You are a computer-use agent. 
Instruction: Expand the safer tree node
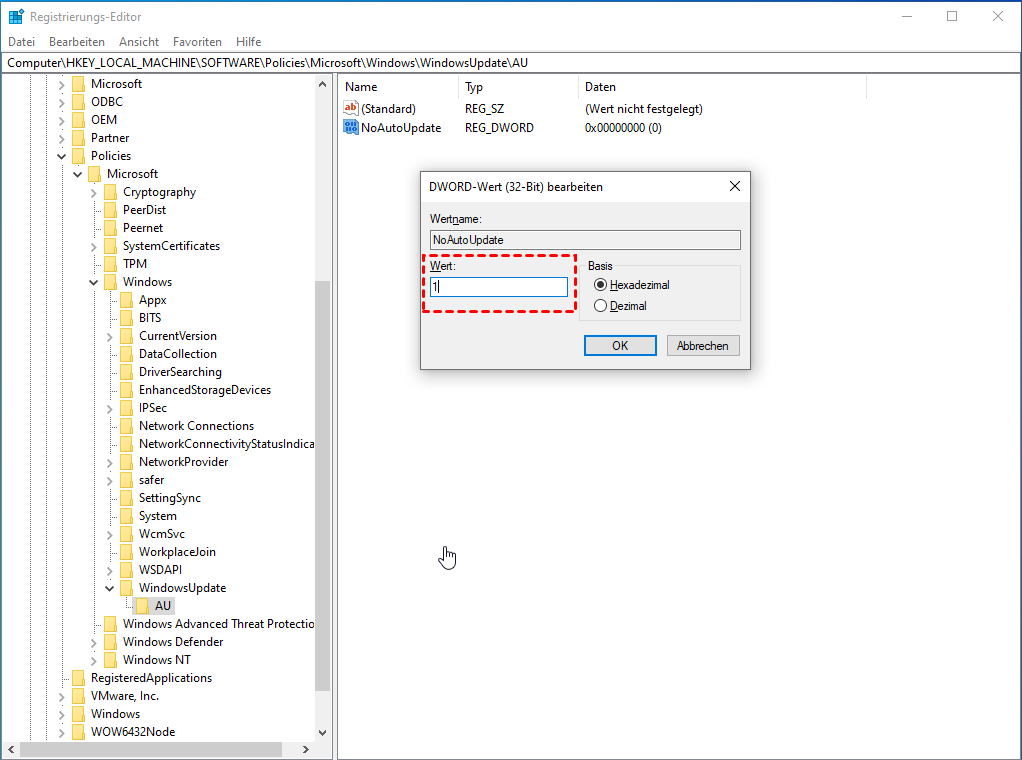[x=110, y=480]
